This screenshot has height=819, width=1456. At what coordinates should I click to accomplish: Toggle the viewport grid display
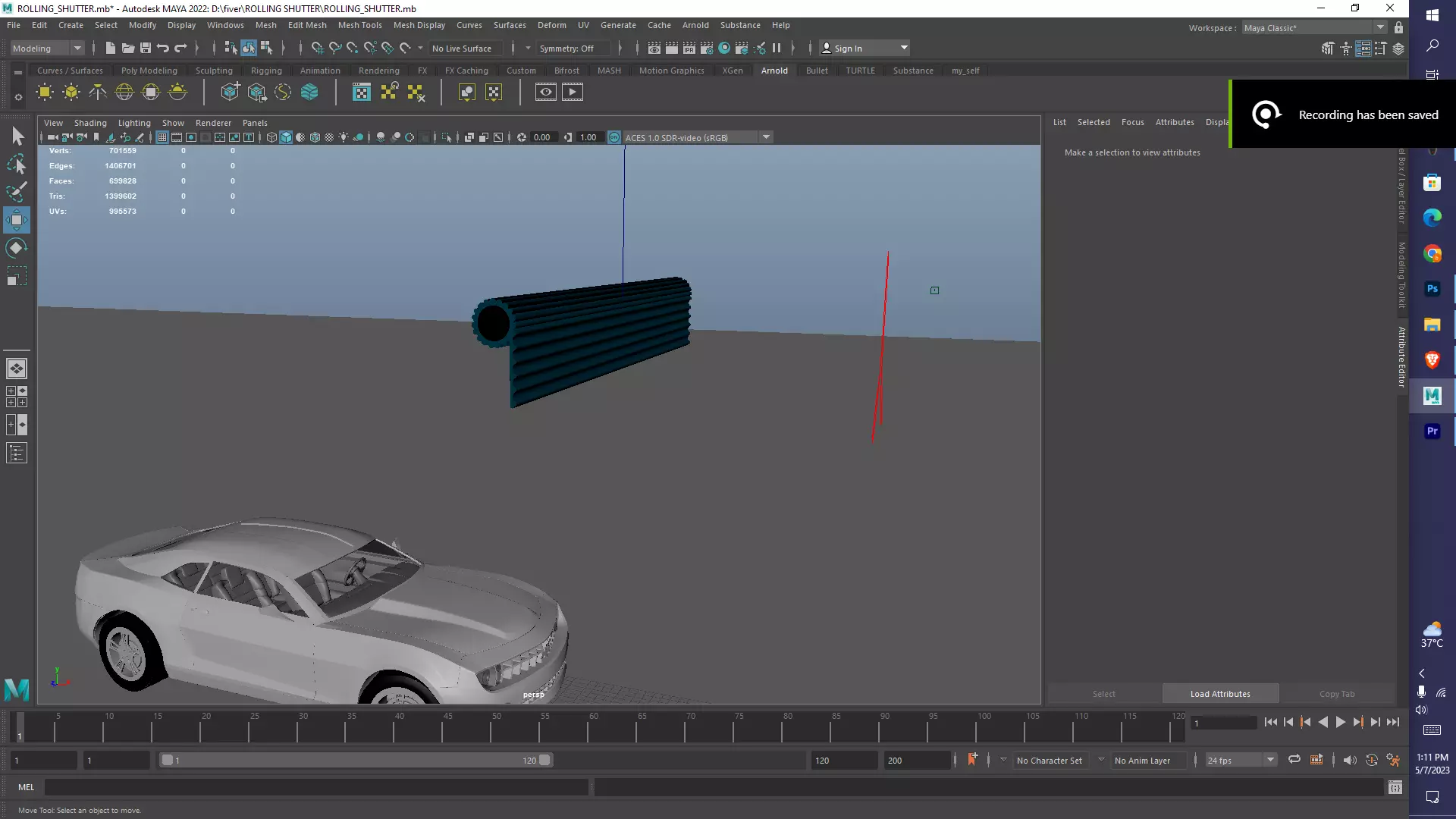tap(162, 137)
